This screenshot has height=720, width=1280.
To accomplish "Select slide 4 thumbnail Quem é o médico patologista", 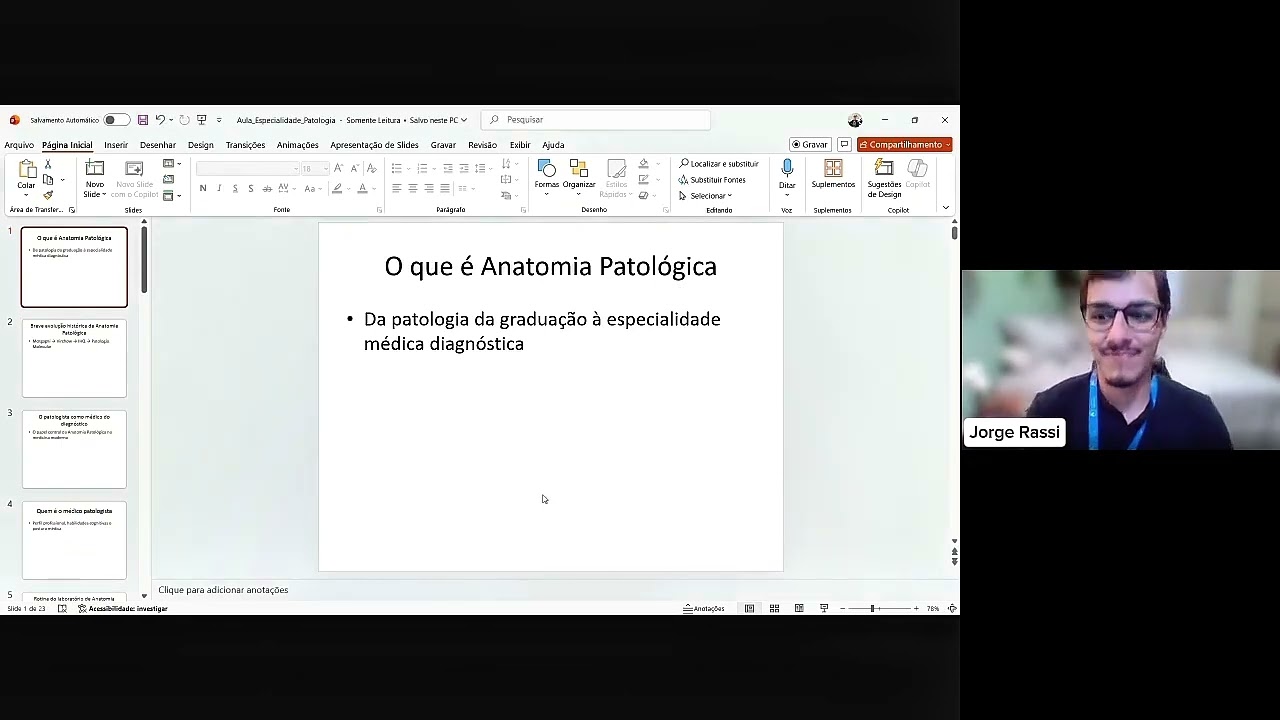I will (x=74, y=540).
